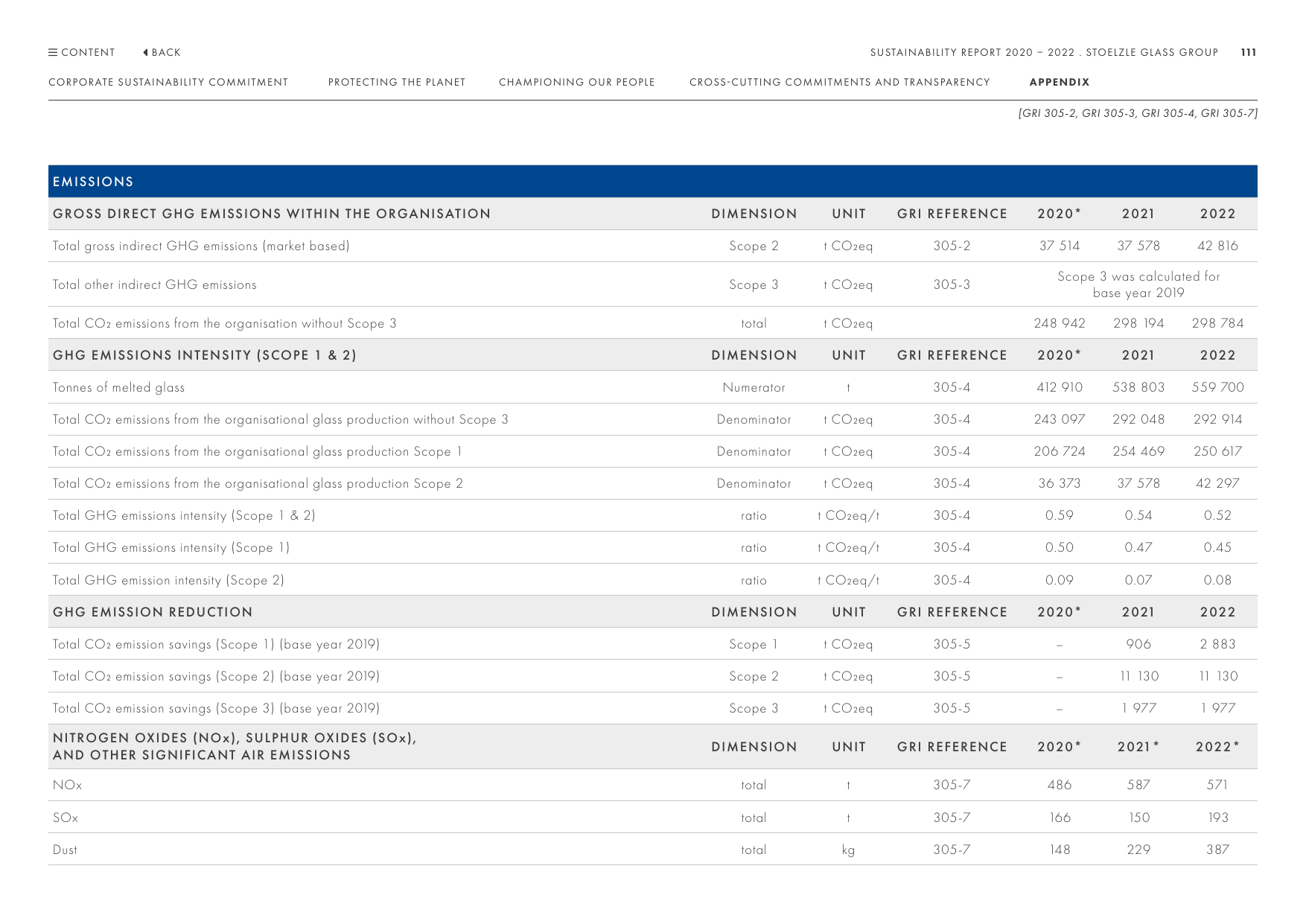The width and height of the screenshot is (1306, 924).
Task: Select the Dust 2022 value 387
Action: pyautogui.click(x=1217, y=850)
